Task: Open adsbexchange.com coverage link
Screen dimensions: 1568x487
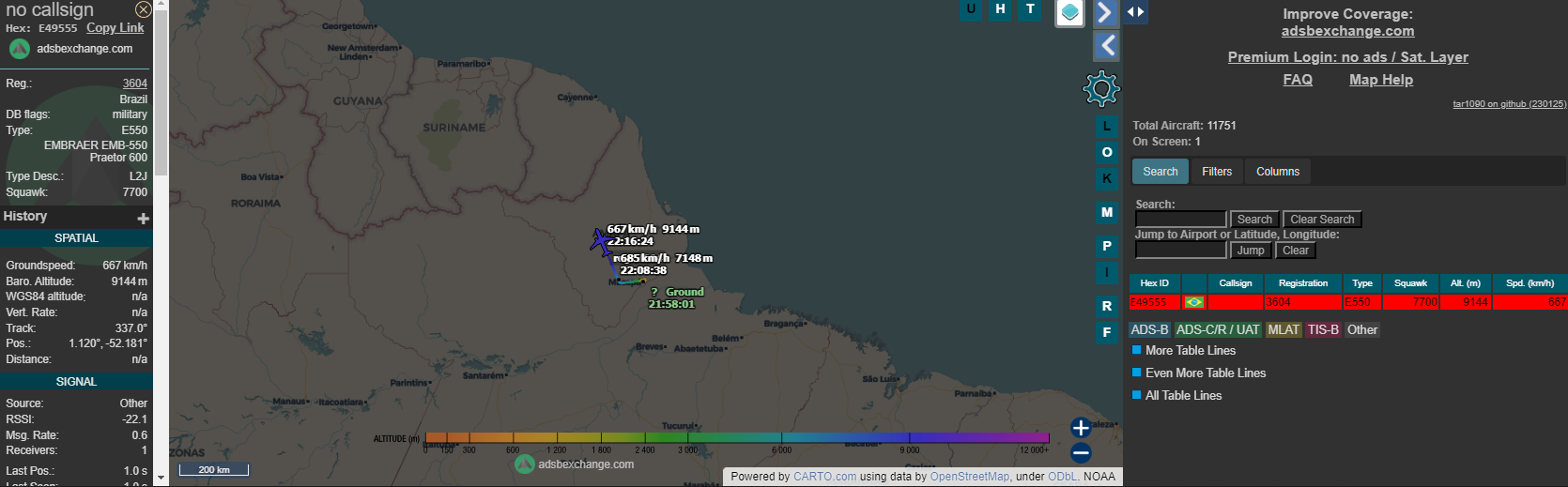Action: (x=1347, y=31)
